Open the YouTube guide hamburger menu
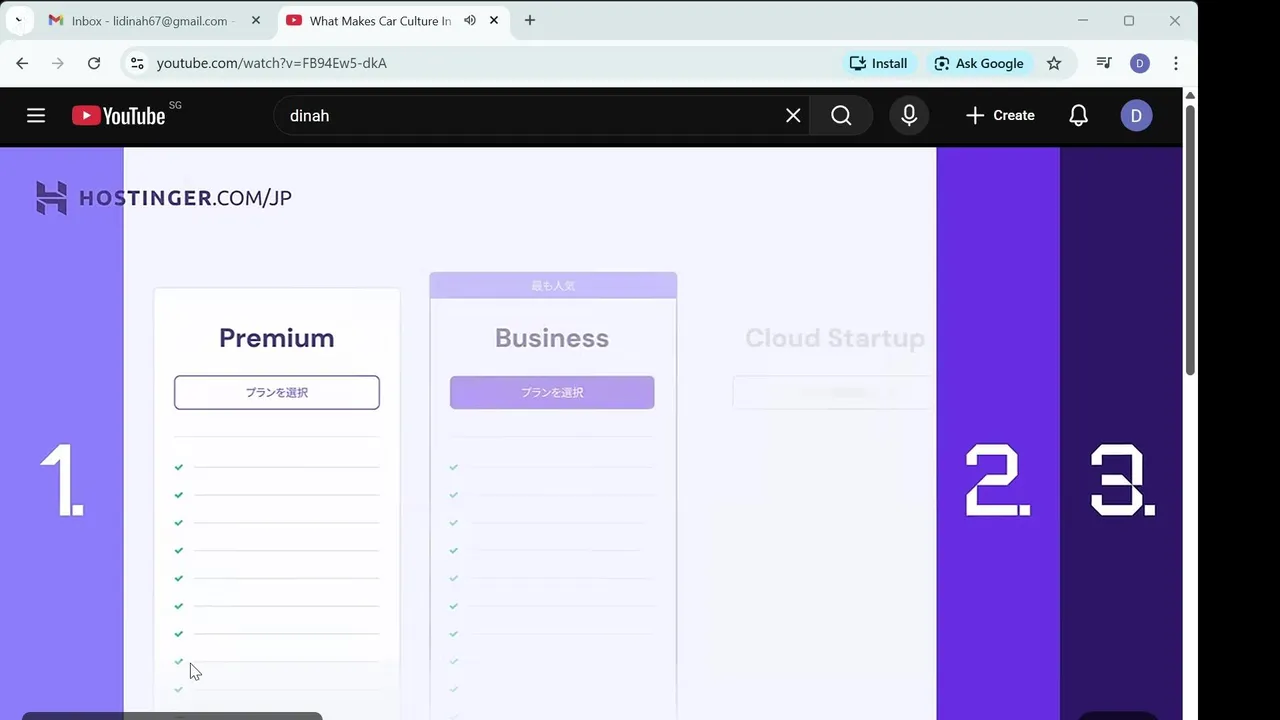Viewport: 1280px width, 720px height. [x=36, y=116]
